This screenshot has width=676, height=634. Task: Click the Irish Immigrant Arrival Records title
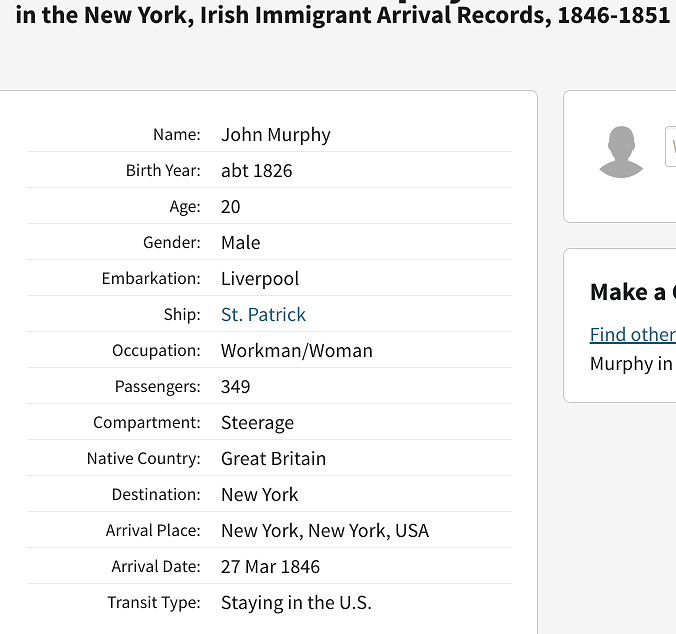click(x=342, y=16)
